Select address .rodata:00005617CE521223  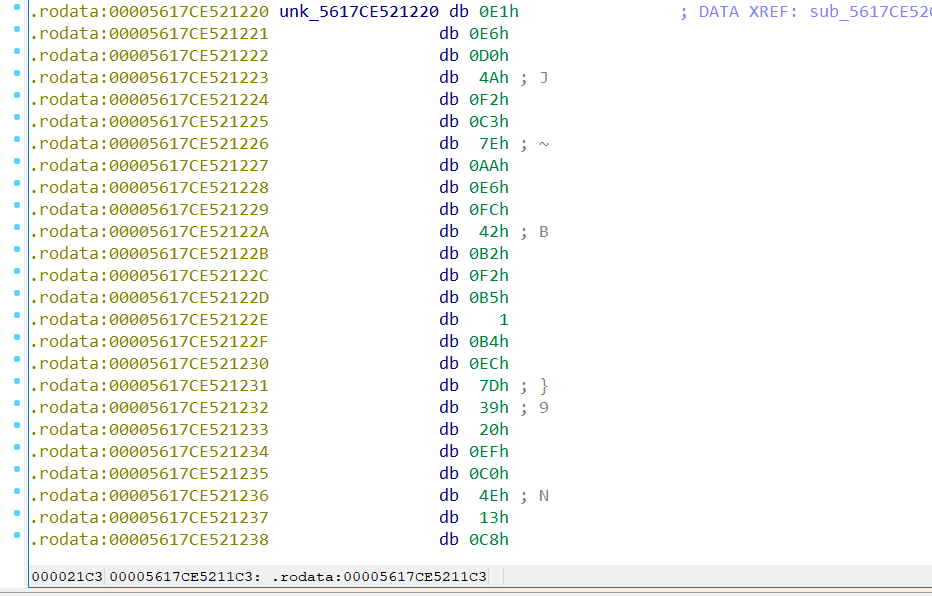pos(150,77)
